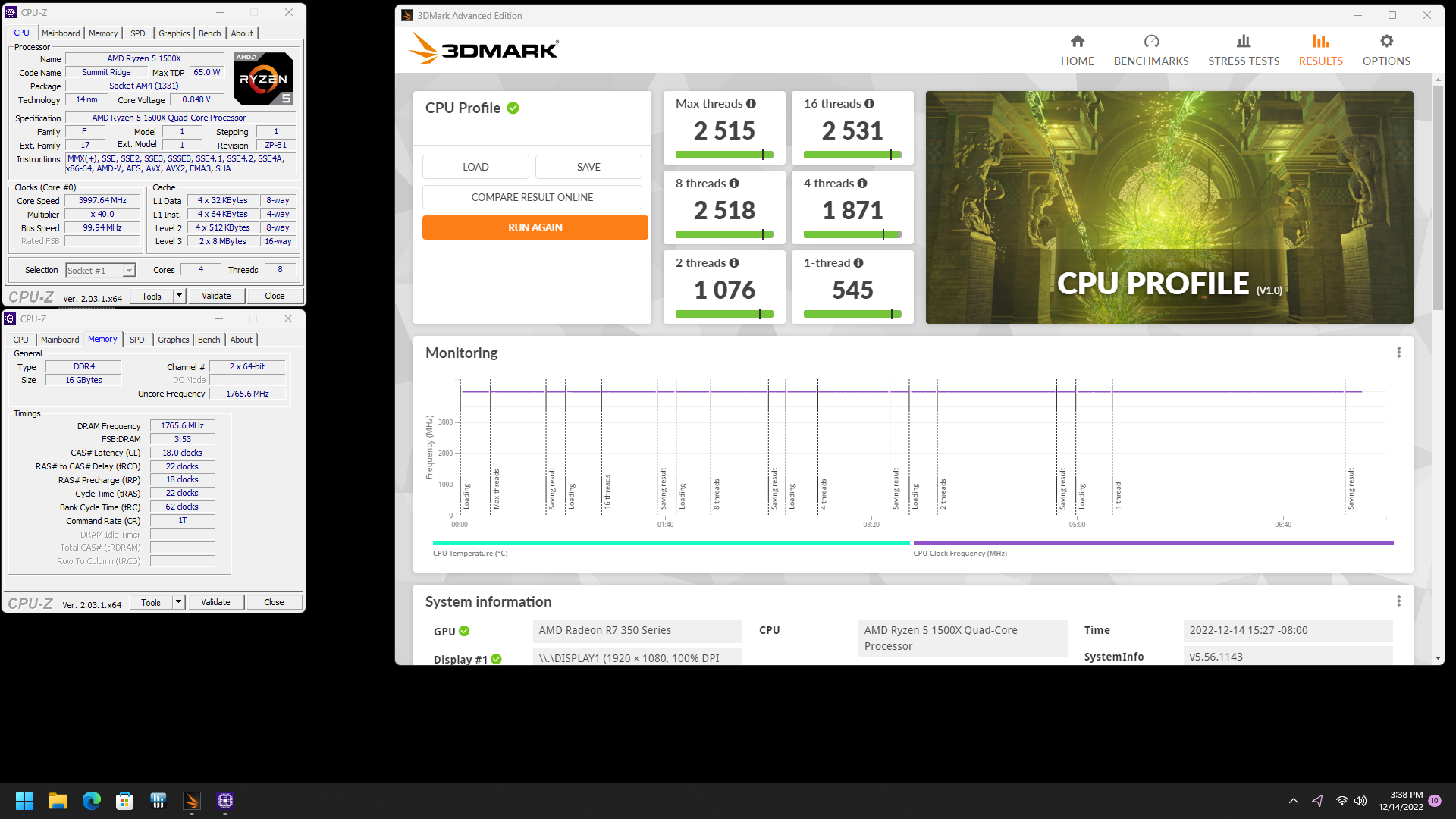The image size is (1456, 819).
Task: Open the 3DMark HOME section
Action: click(1077, 51)
